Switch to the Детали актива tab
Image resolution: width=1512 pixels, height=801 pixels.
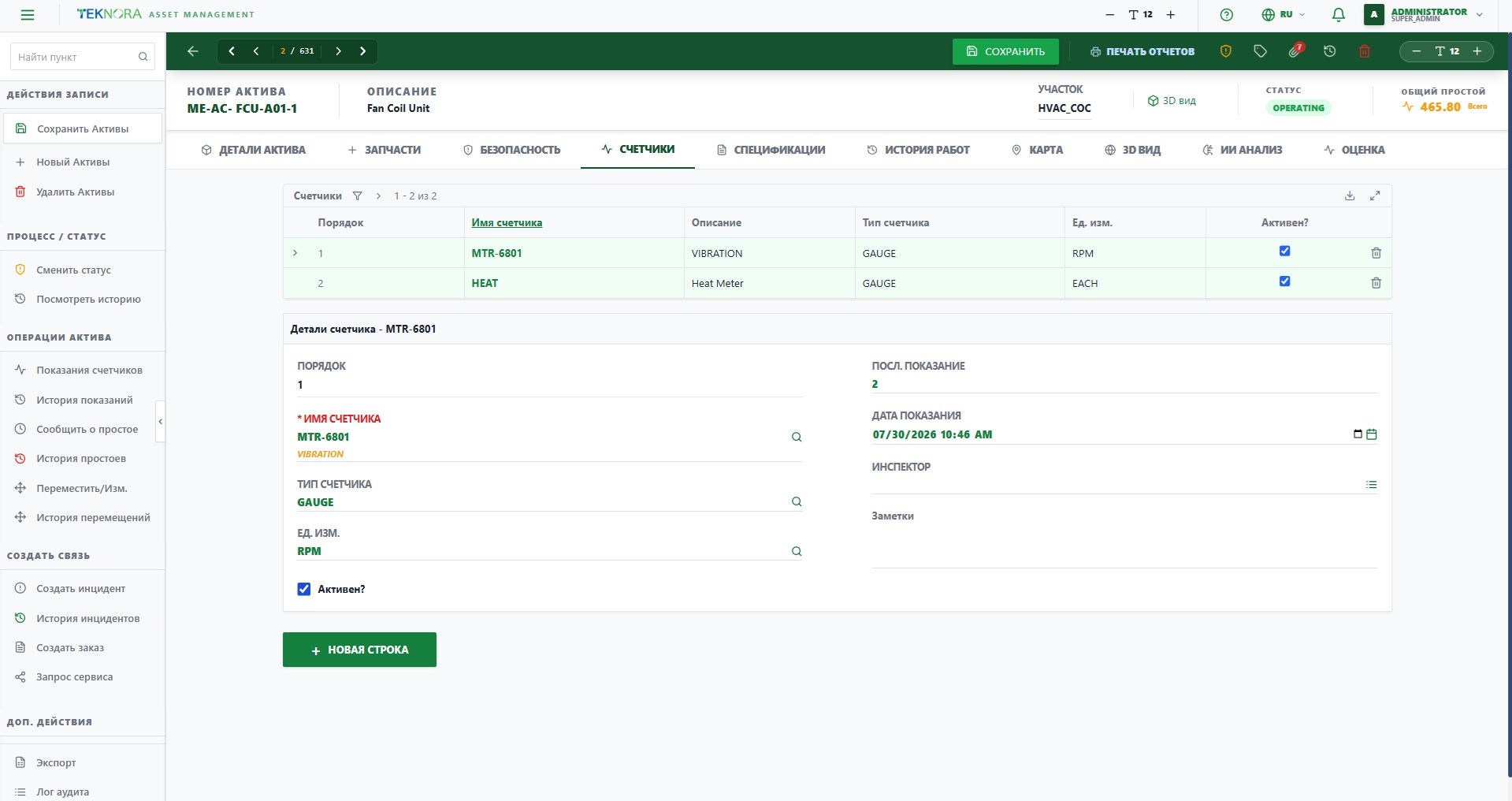click(x=254, y=150)
